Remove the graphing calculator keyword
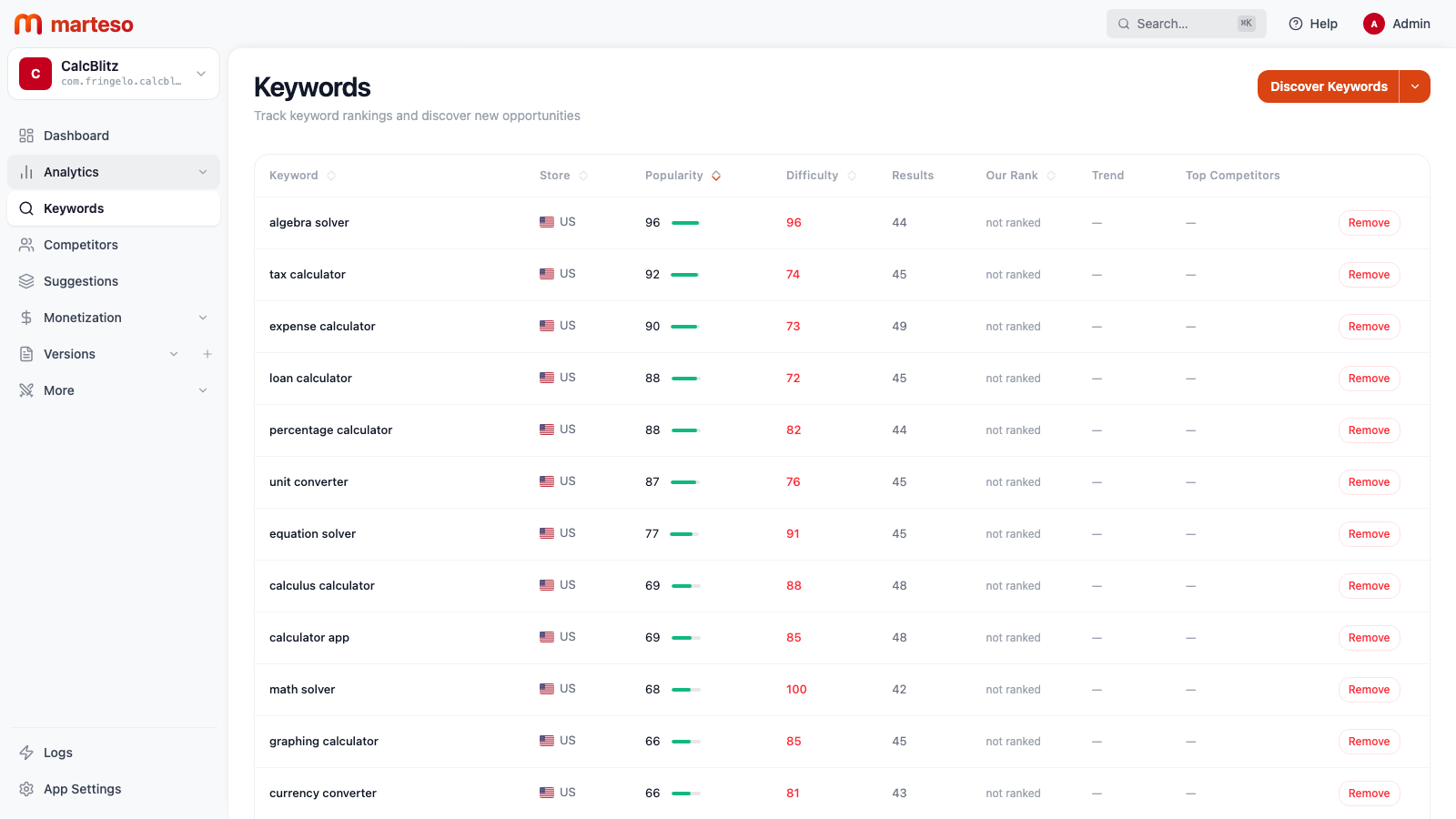 click(1369, 742)
